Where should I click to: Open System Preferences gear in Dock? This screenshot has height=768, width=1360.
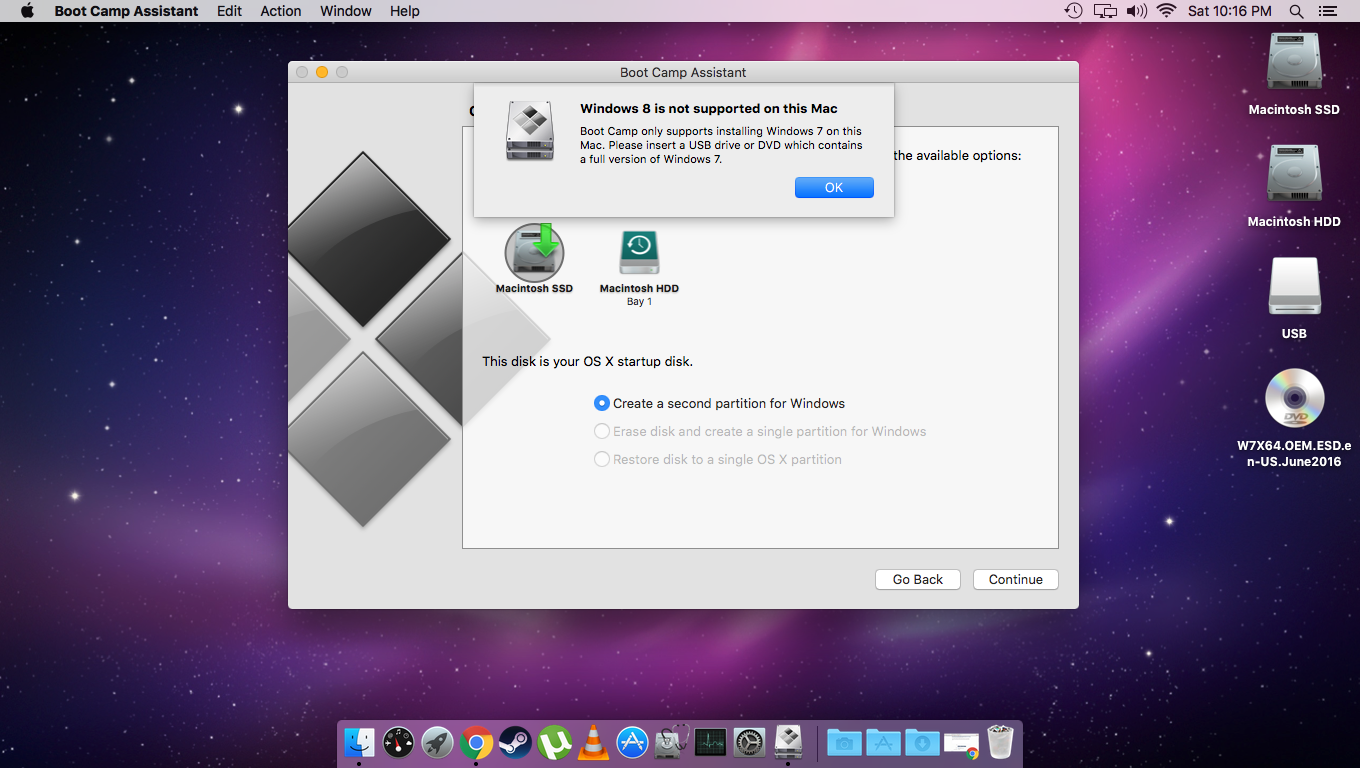tap(749, 742)
